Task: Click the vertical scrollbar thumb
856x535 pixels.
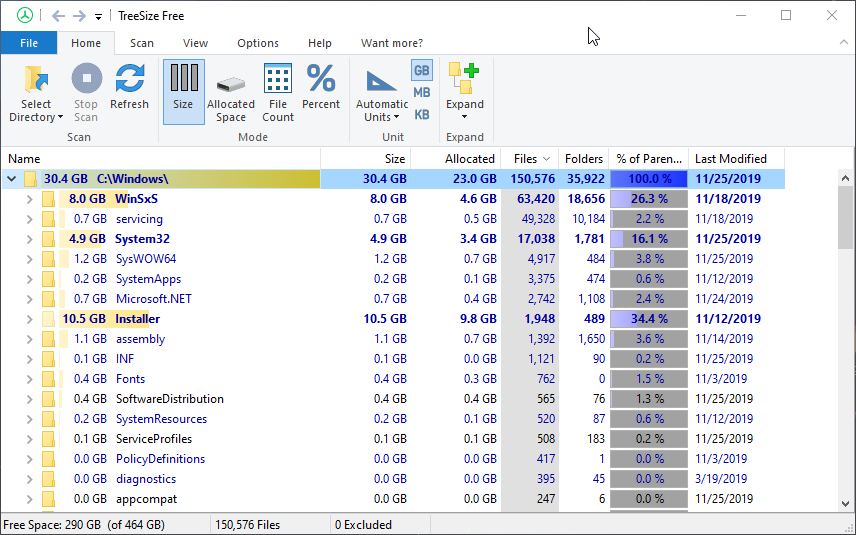Action: tap(845, 217)
